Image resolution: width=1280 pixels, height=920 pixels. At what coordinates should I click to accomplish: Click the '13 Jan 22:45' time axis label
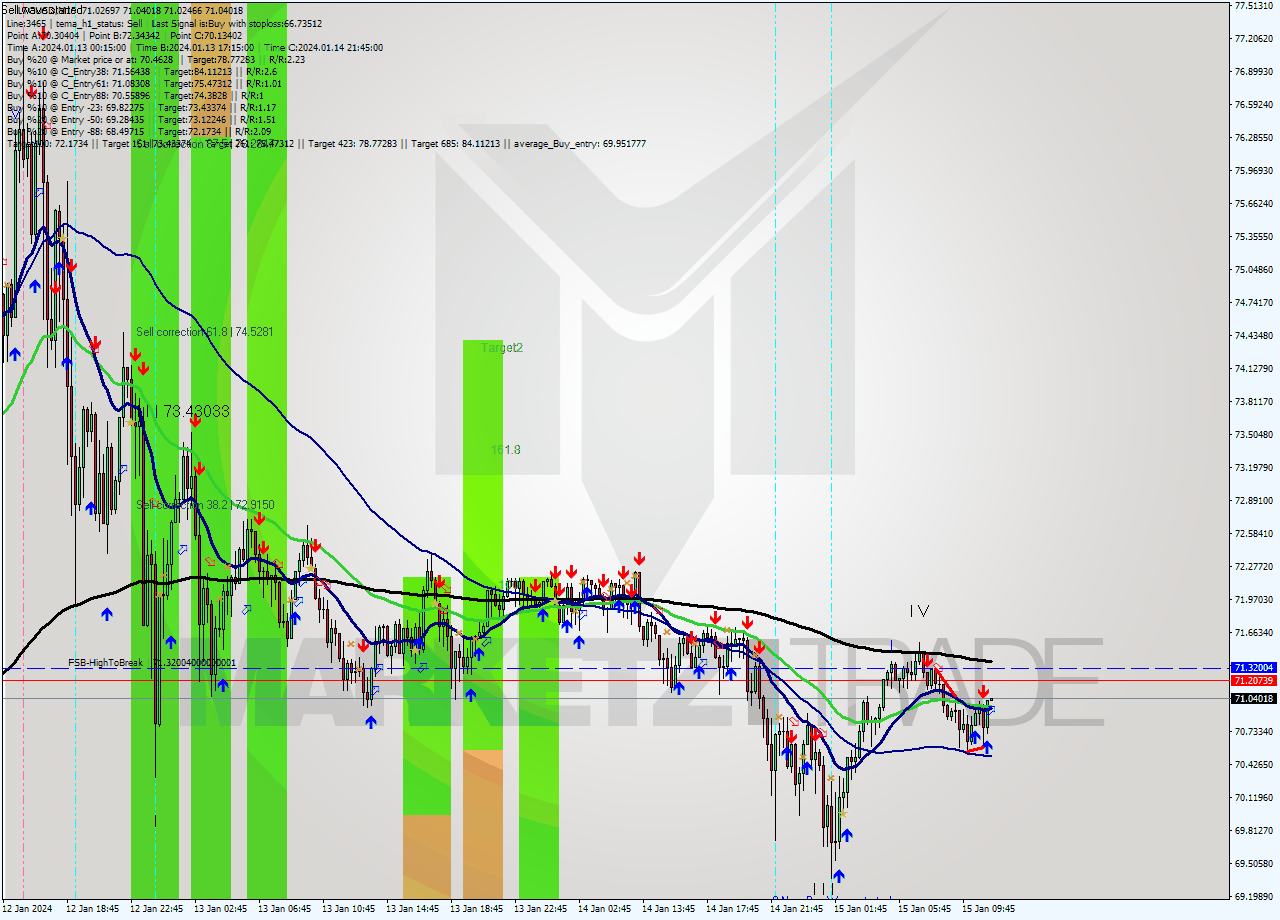[x=541, y=909]
